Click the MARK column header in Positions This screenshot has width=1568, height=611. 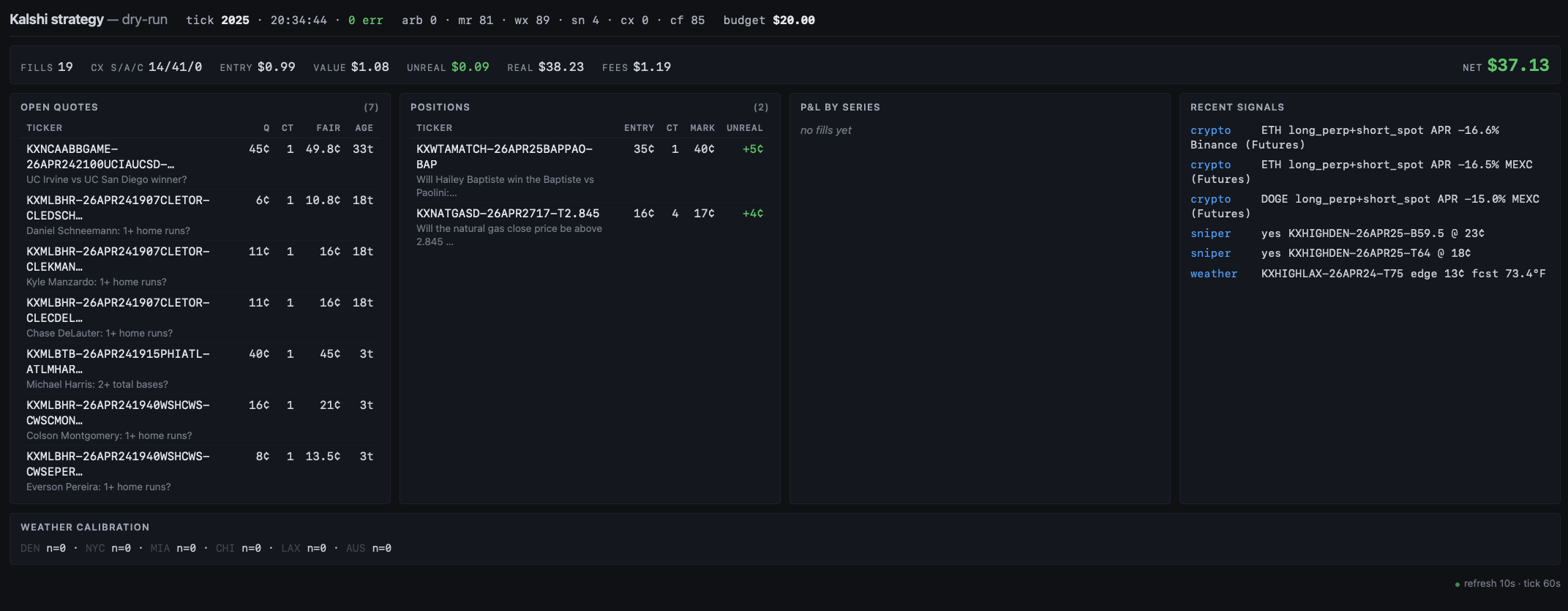tap(702, 128)
